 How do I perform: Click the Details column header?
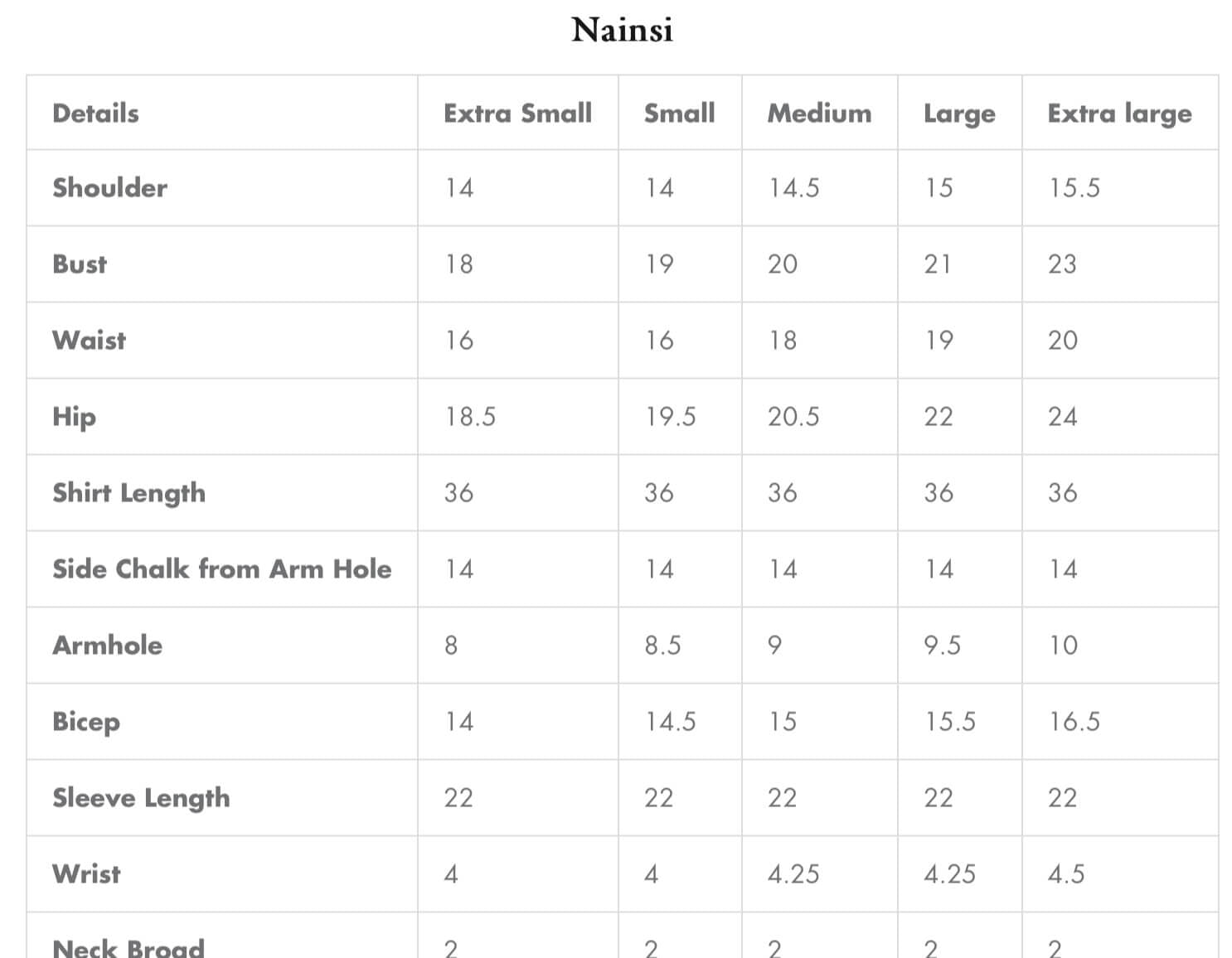pos(95,114)
